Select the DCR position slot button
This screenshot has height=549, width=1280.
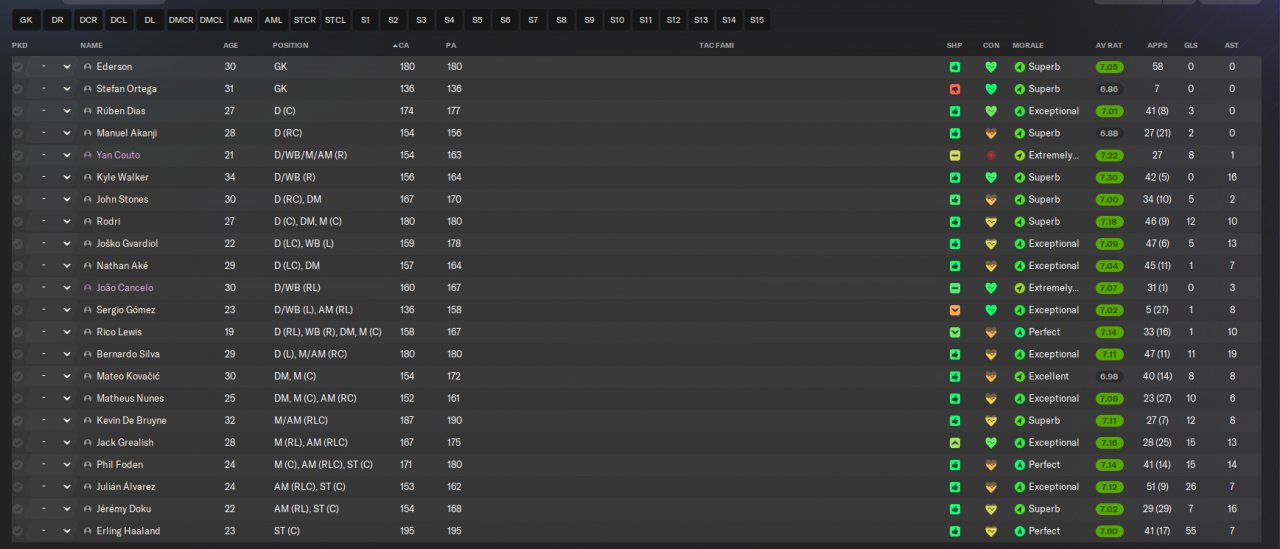pyautogui.click(x=88, y=20)
